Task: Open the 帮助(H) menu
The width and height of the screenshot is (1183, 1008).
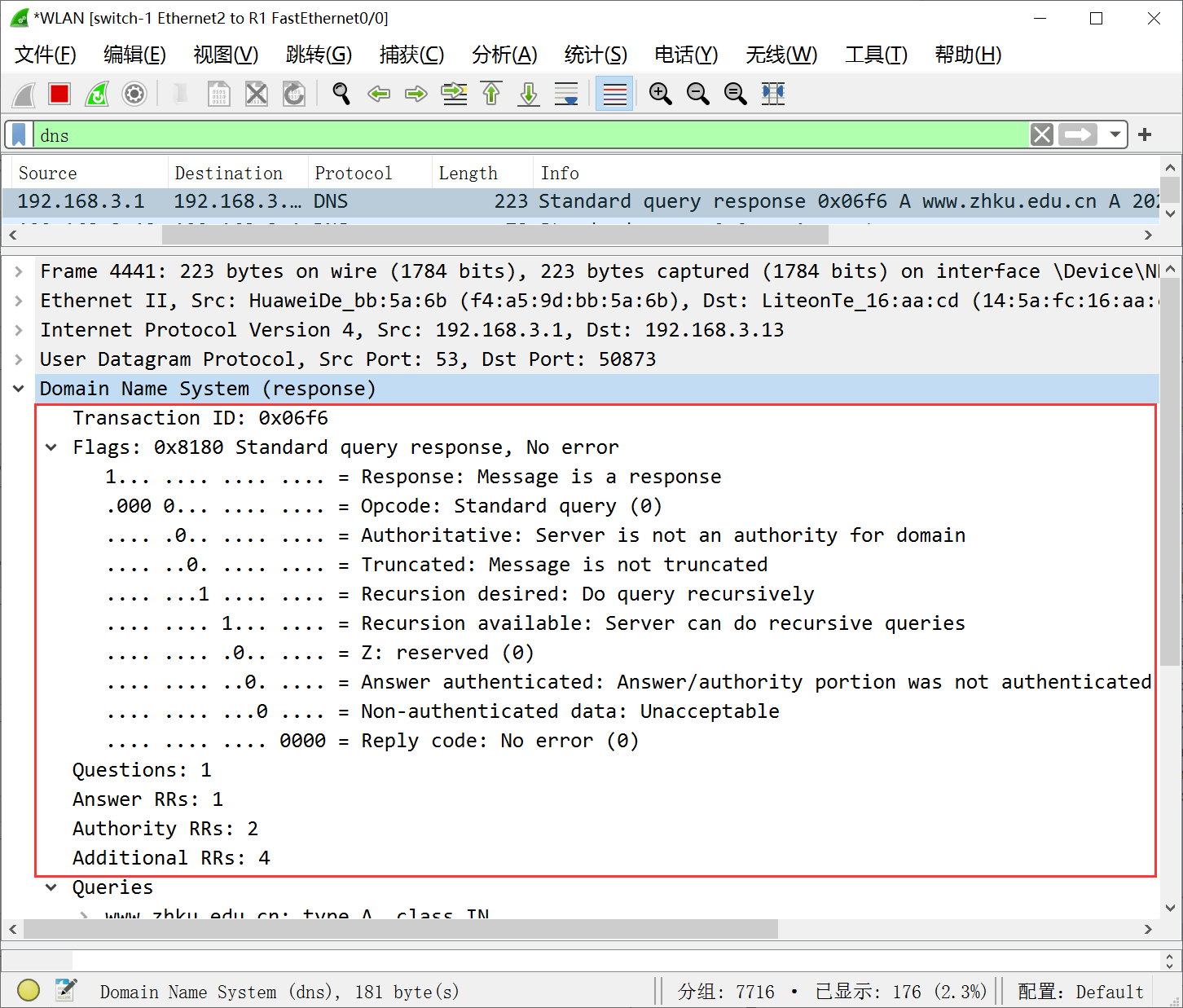Action: tap(968, 55)
